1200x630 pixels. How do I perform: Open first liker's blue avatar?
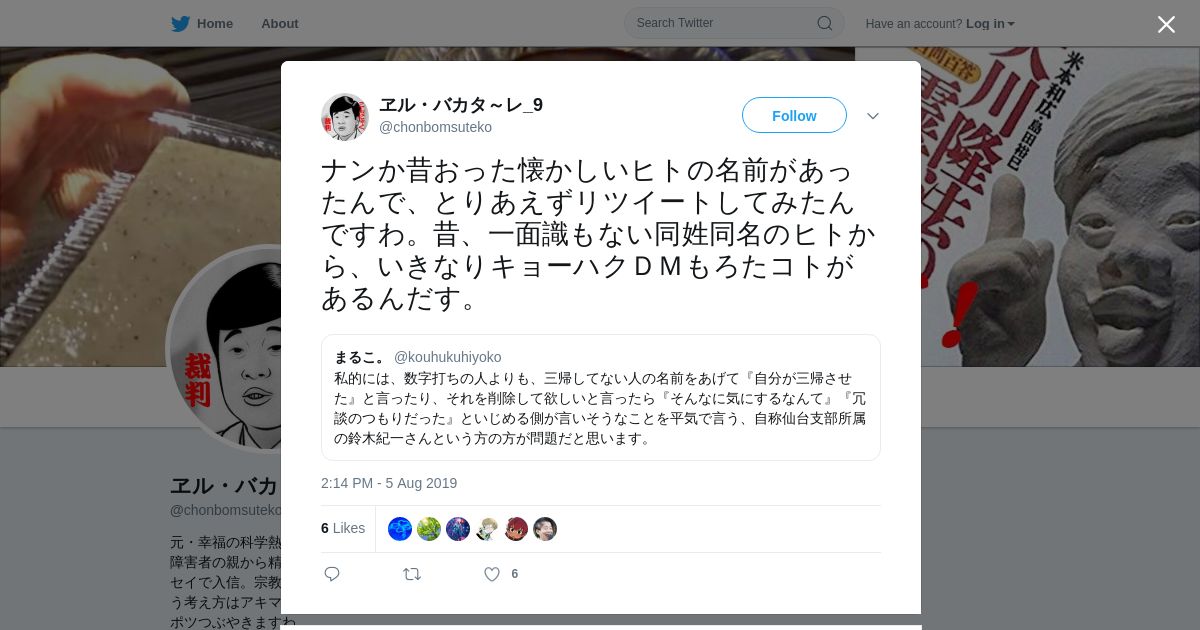click(x=400, y=529)
